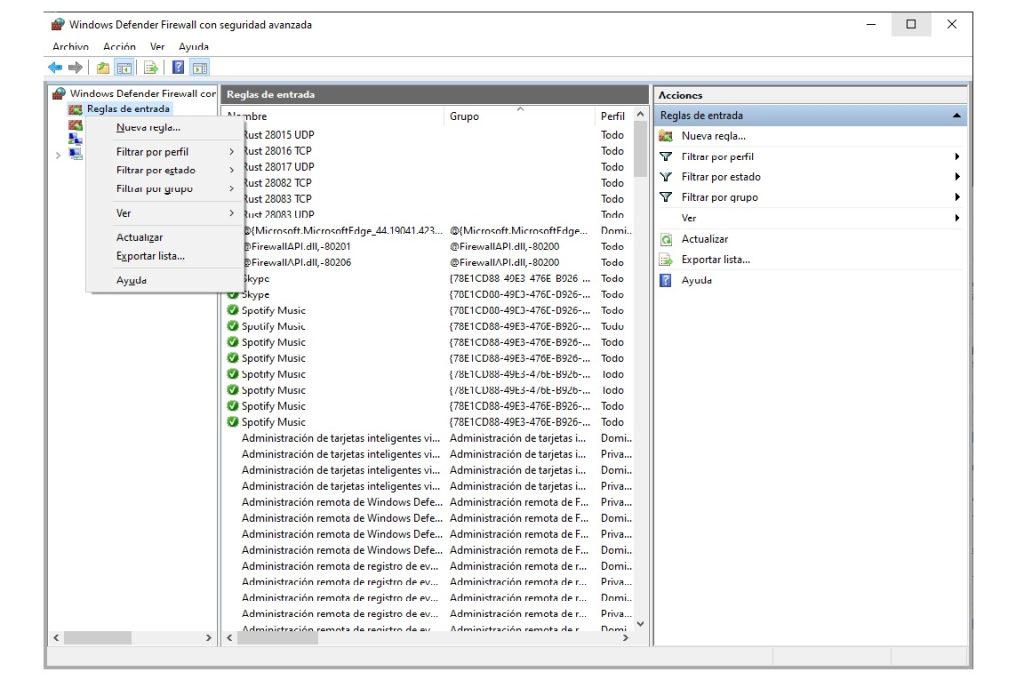Collapse the Reglas de entrada actions section
This screenshot has width=1024, height=696.
[957, 116]
